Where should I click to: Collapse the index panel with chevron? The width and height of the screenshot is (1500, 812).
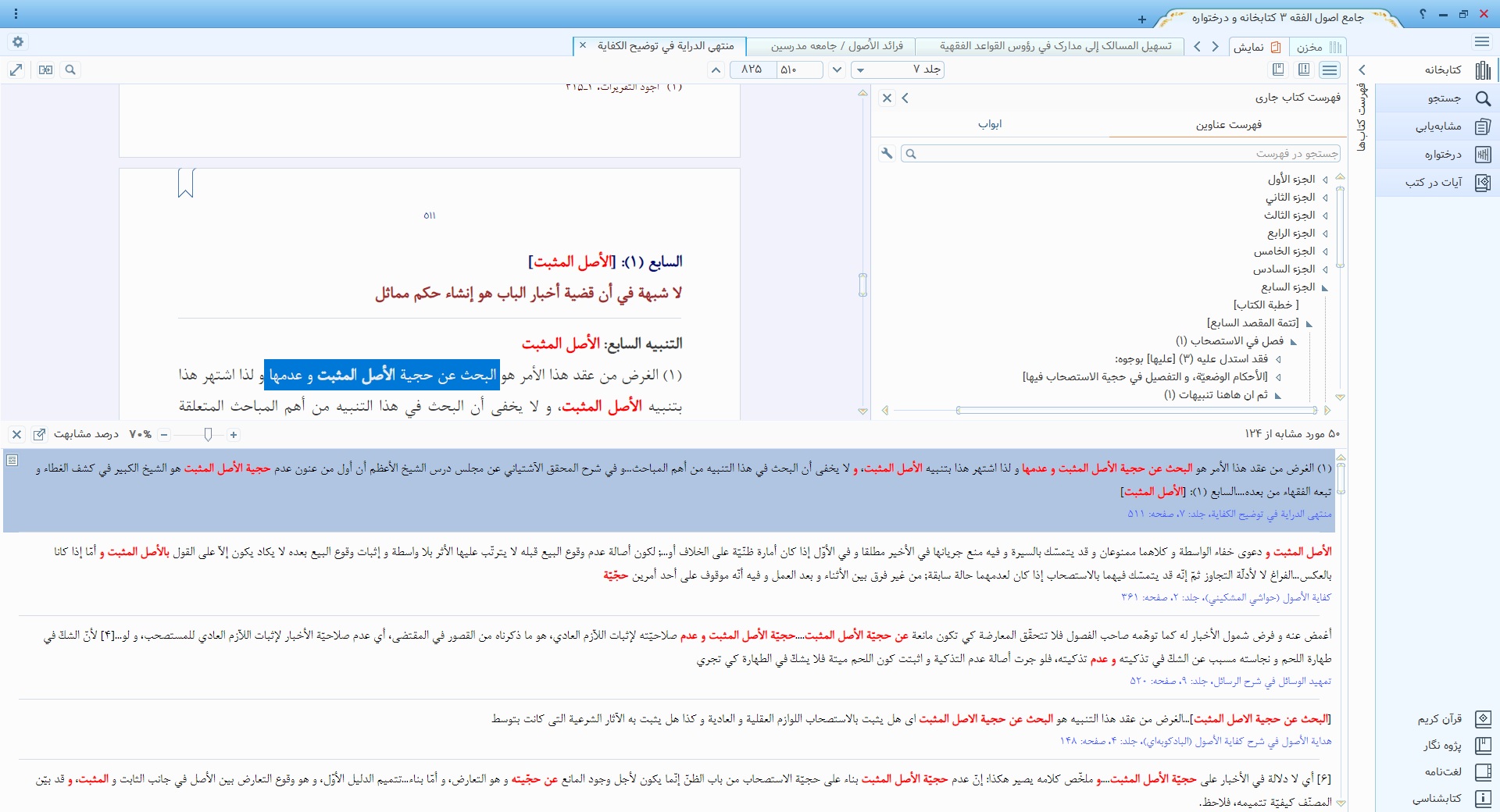coord(905,98)
